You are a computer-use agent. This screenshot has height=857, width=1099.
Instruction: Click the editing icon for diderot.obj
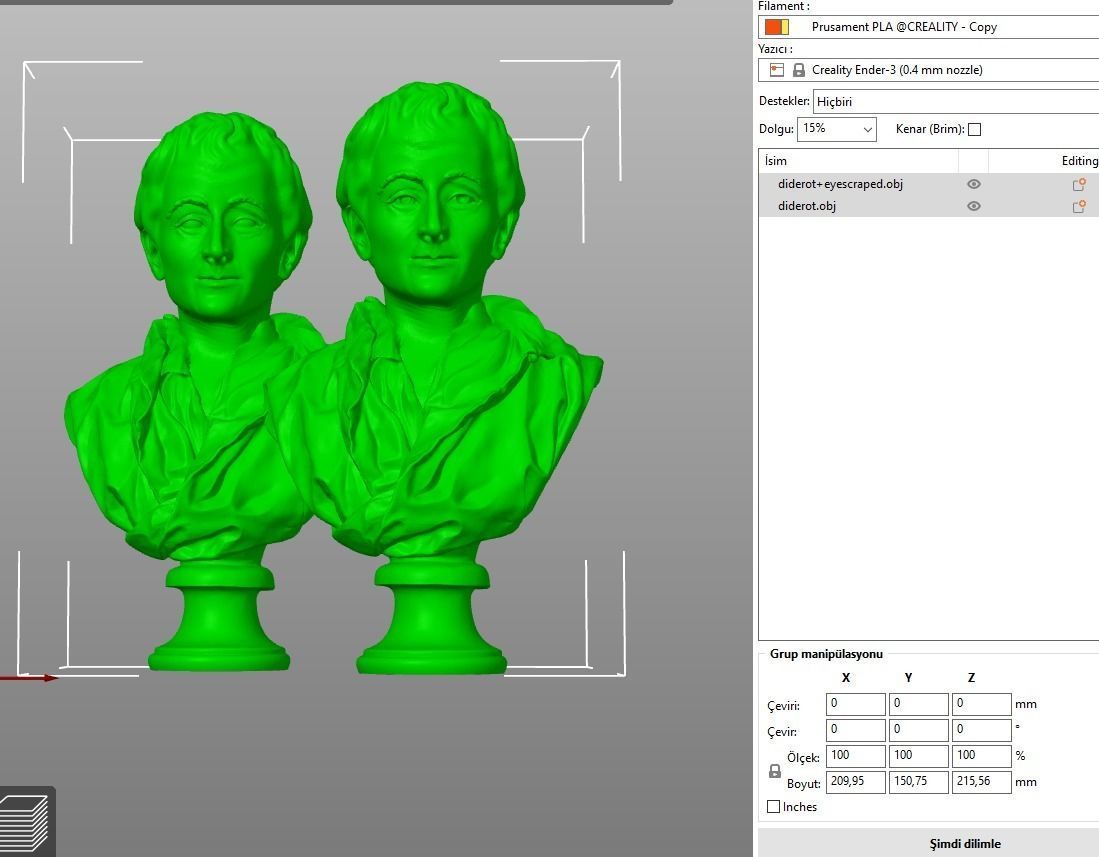tap(1079, 206)
